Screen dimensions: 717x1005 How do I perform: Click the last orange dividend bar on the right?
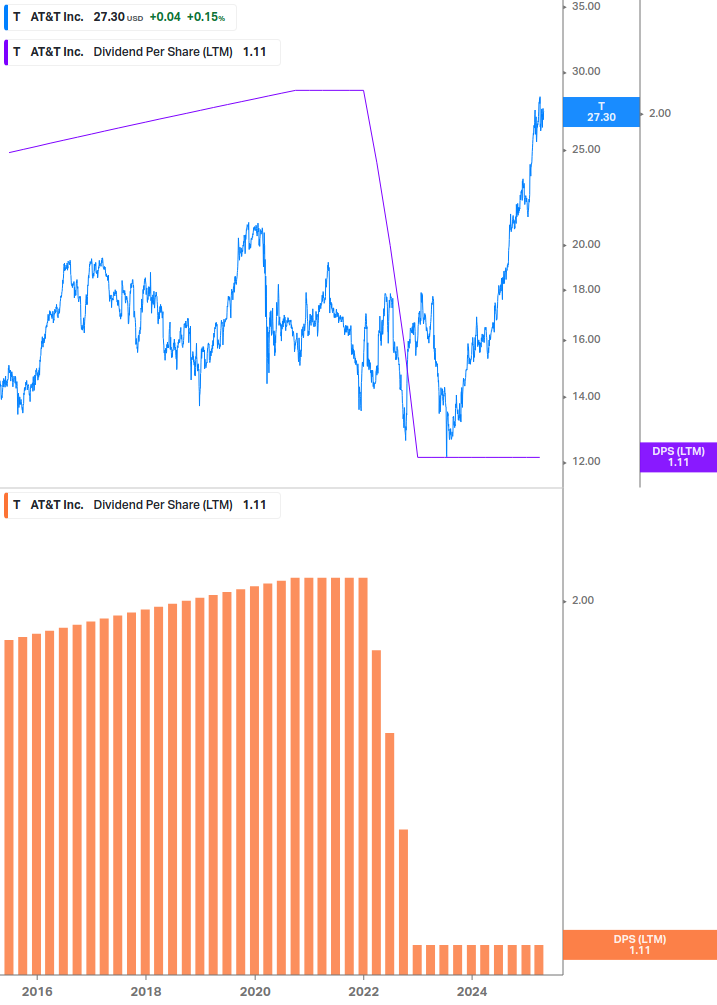point(539,959)
